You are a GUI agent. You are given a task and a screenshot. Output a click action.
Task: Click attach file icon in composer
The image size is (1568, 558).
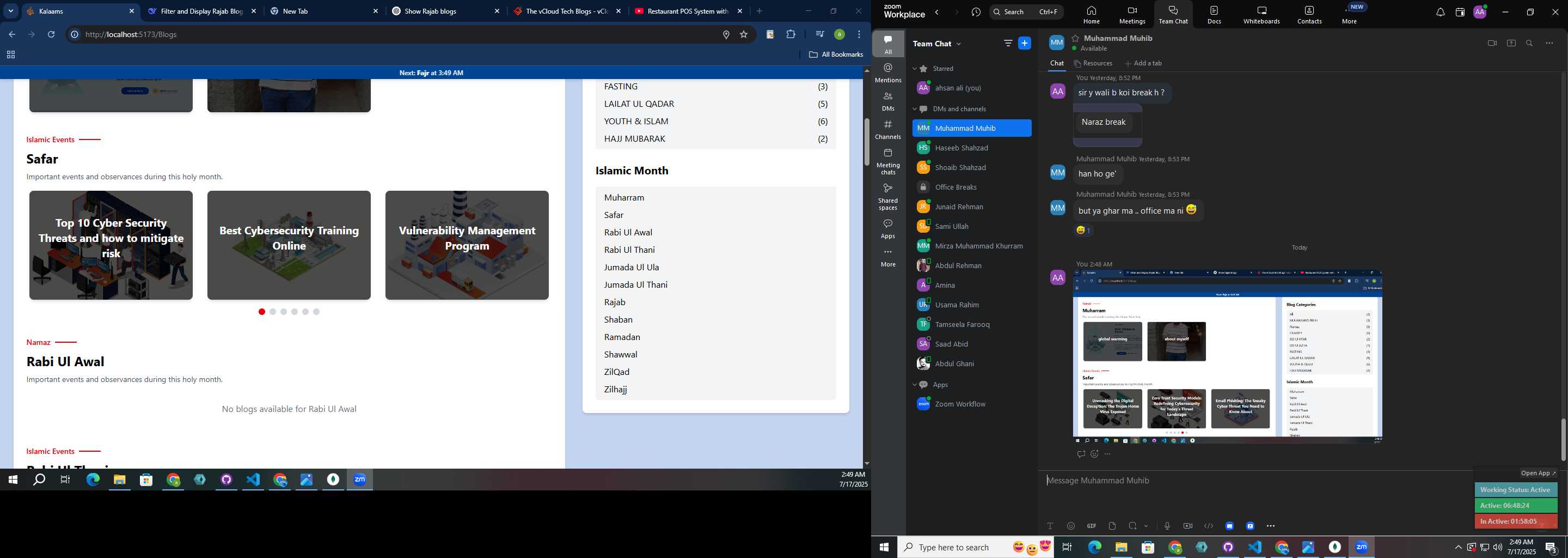click(1112, 526)
